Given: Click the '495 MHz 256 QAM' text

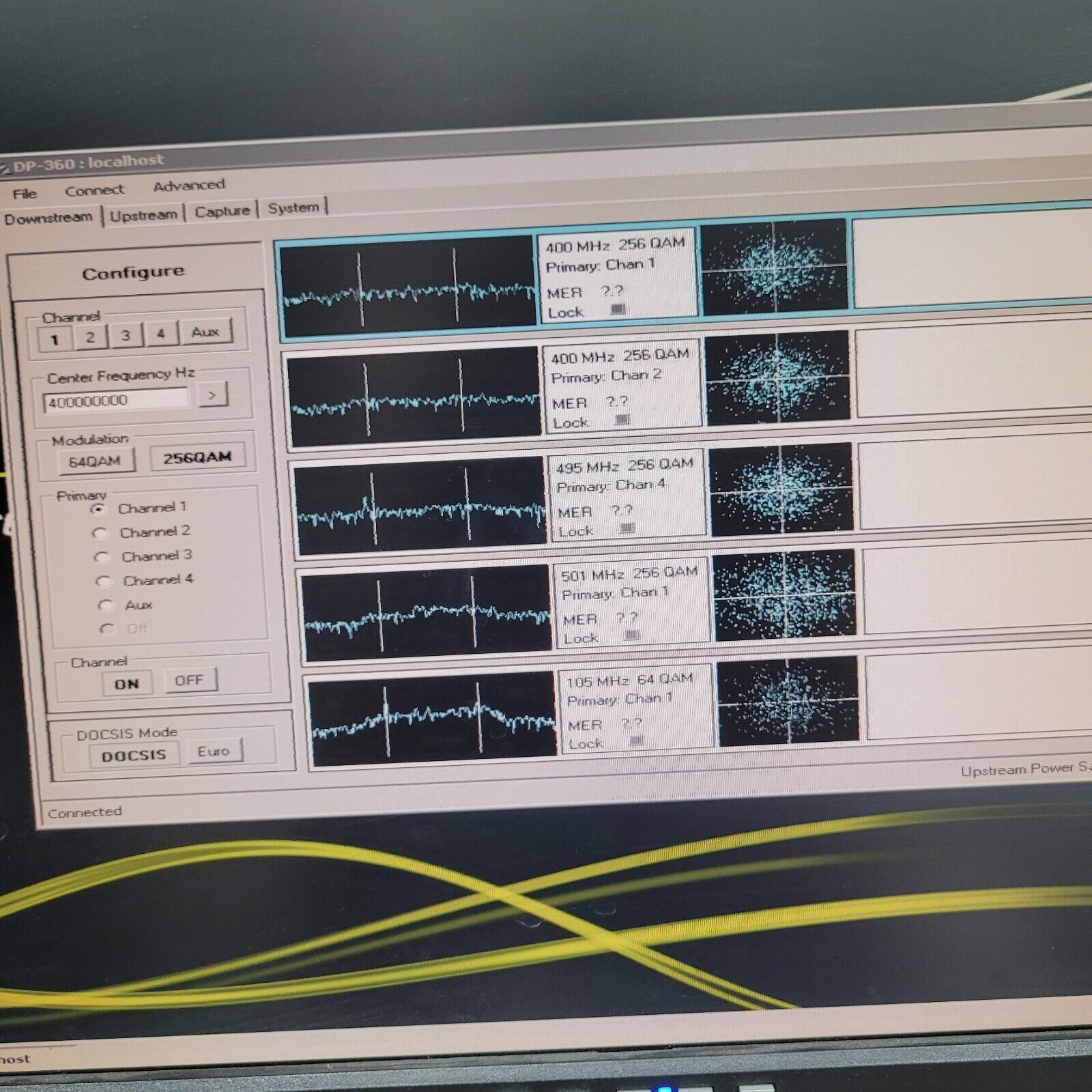Looking at the screenshot, I should tap(624, 466).
